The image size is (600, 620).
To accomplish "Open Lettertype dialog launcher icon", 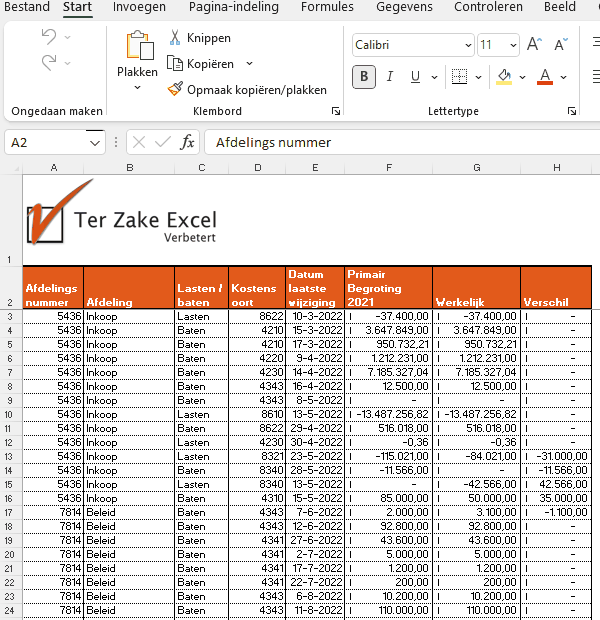I will pos(572,111).
